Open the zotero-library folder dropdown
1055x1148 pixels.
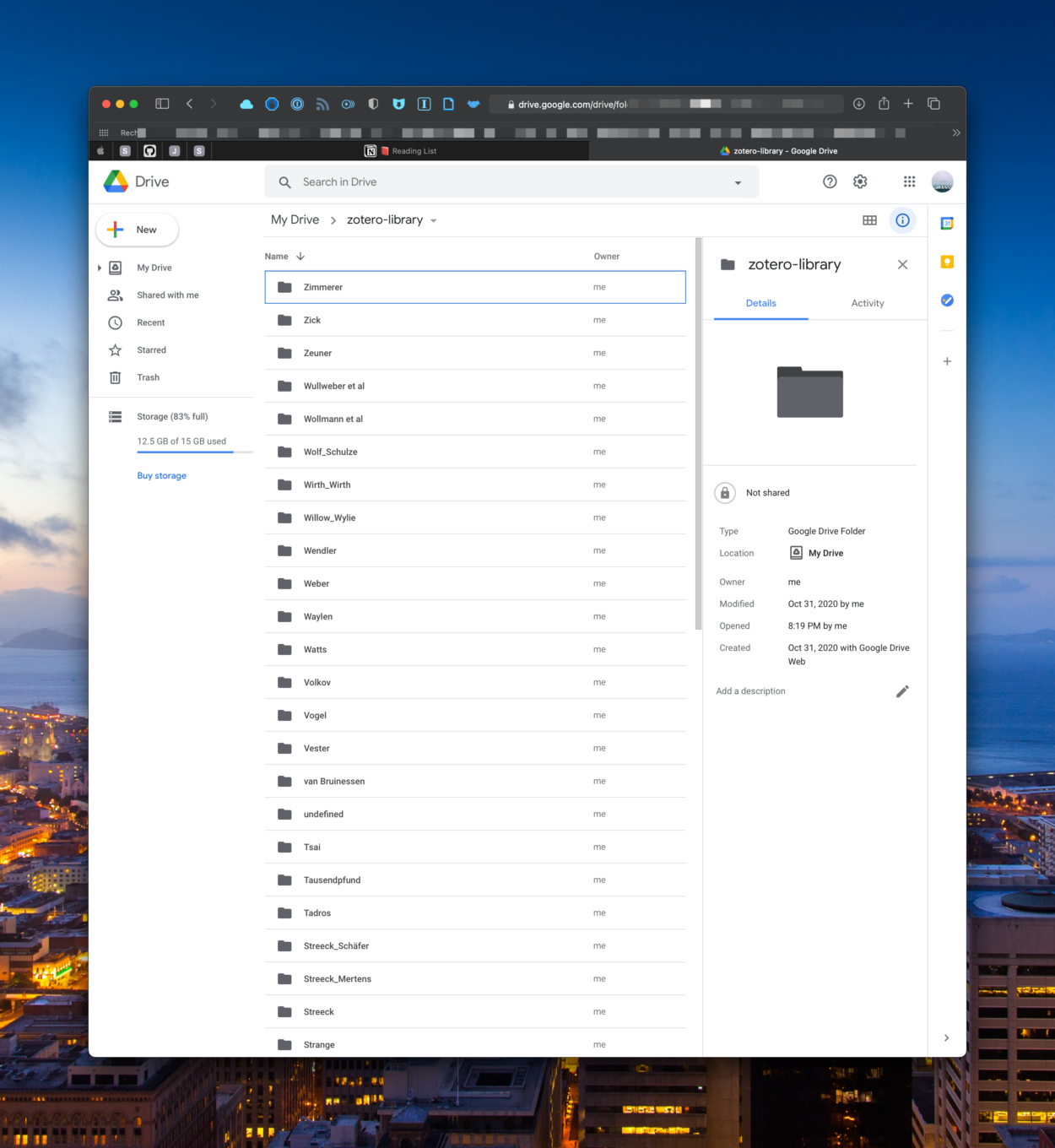coord(434,221)
